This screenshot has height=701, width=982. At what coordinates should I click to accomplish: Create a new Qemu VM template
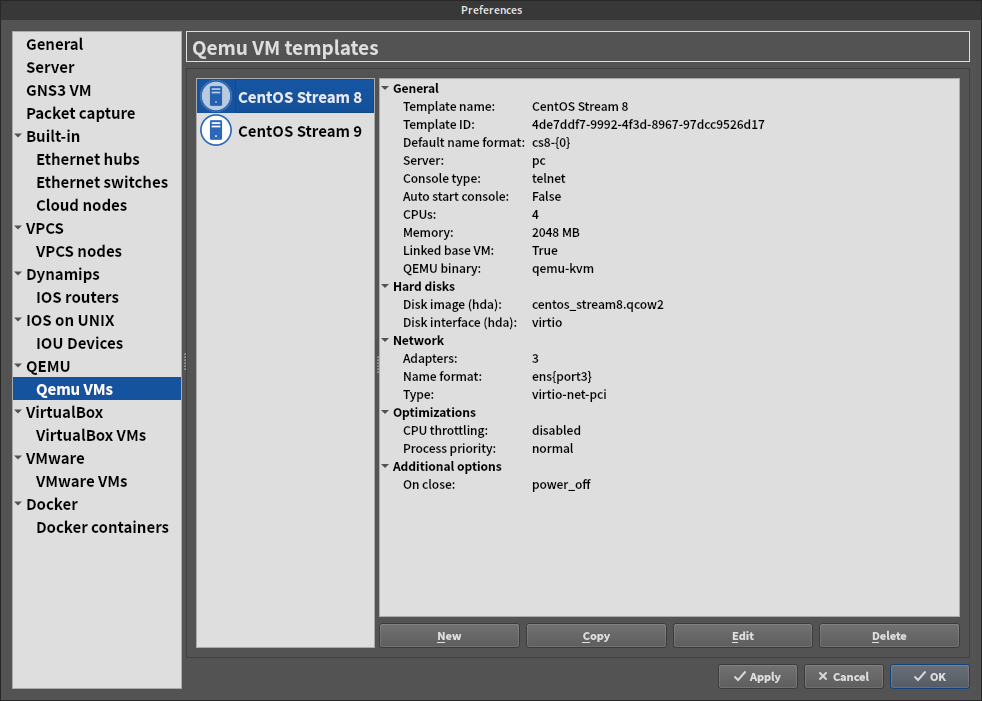[x=448, y=635]
